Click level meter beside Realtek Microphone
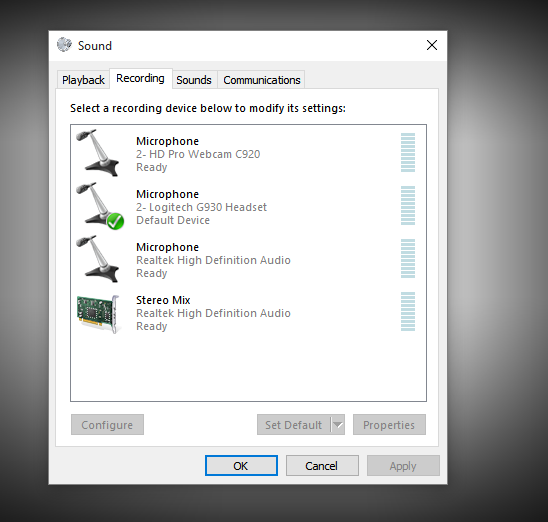This screenshot has height=522, width=548. (x=408, y=259)
